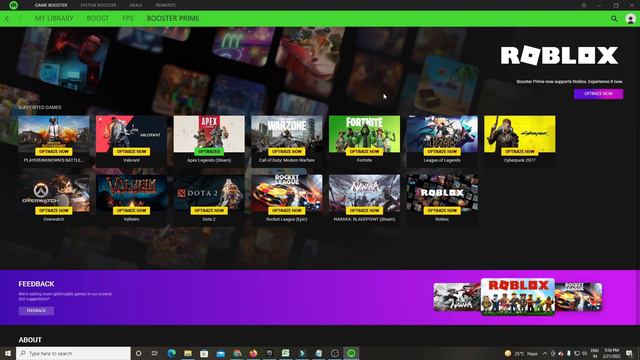This screenshot has height=360, width=640.
Task: Click Optimize Now under Overwatch
Action: pyautogui.click(x=53, y=211)
